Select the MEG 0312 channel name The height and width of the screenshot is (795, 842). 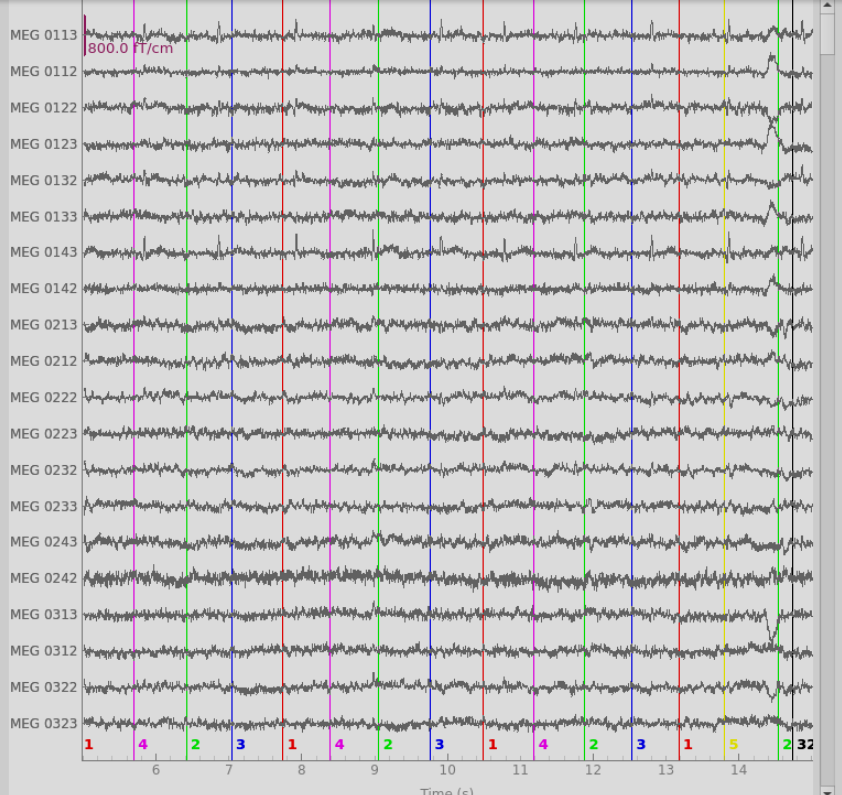pyautogui.click(x=43, y=651)
